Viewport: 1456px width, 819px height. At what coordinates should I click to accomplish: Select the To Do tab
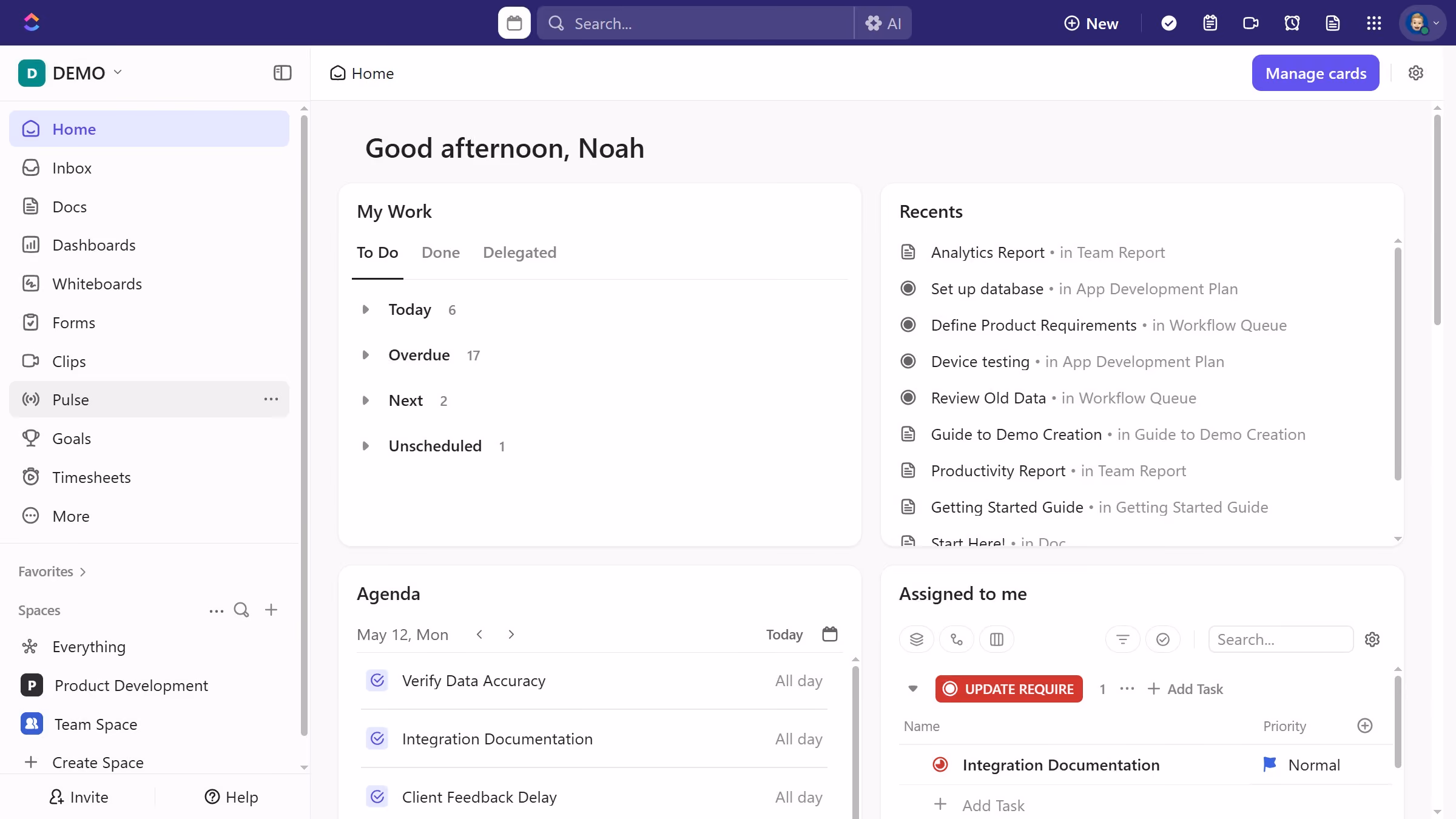(x=377, y=252)
